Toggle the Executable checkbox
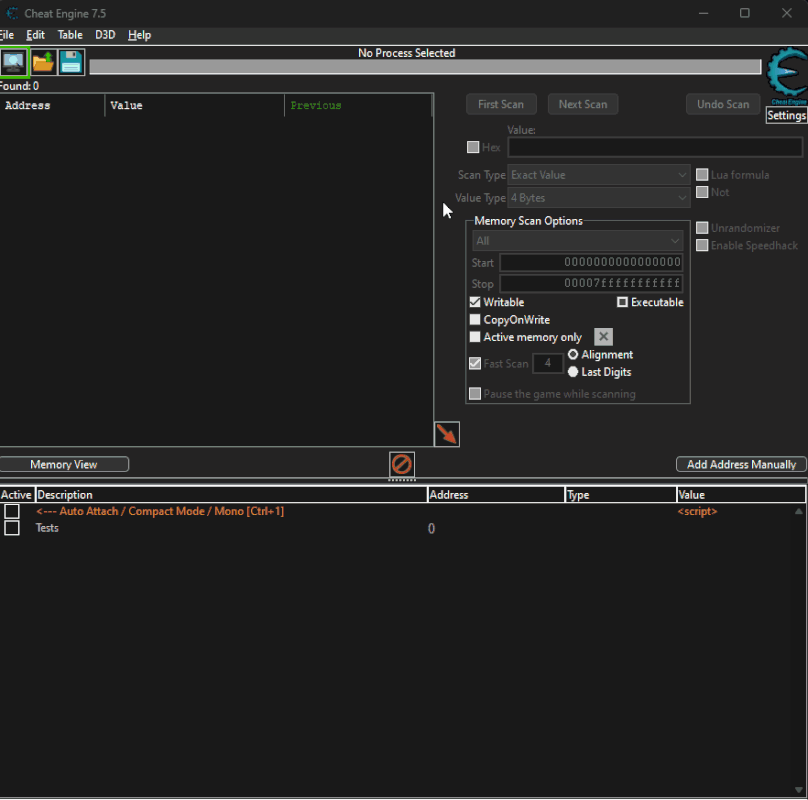Screen dimensions: 808x800 point(622,302)
